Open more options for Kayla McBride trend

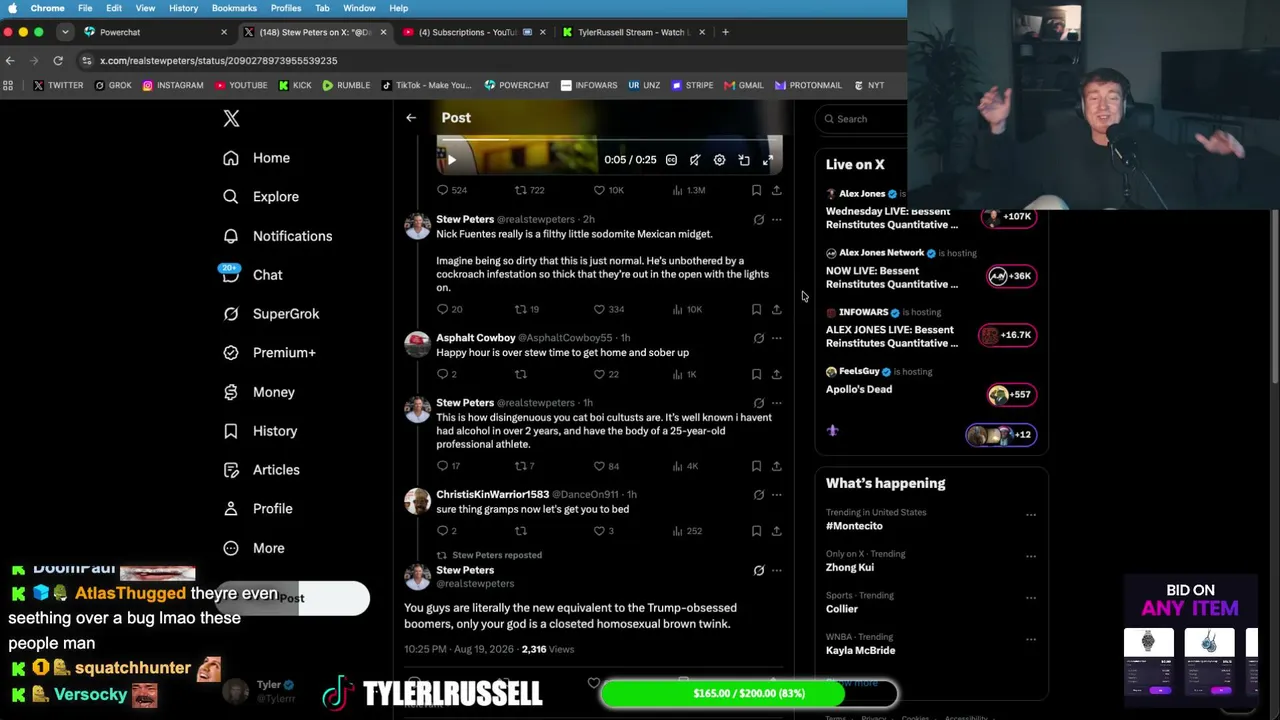pyautogui.click(x=1031, y=640)
